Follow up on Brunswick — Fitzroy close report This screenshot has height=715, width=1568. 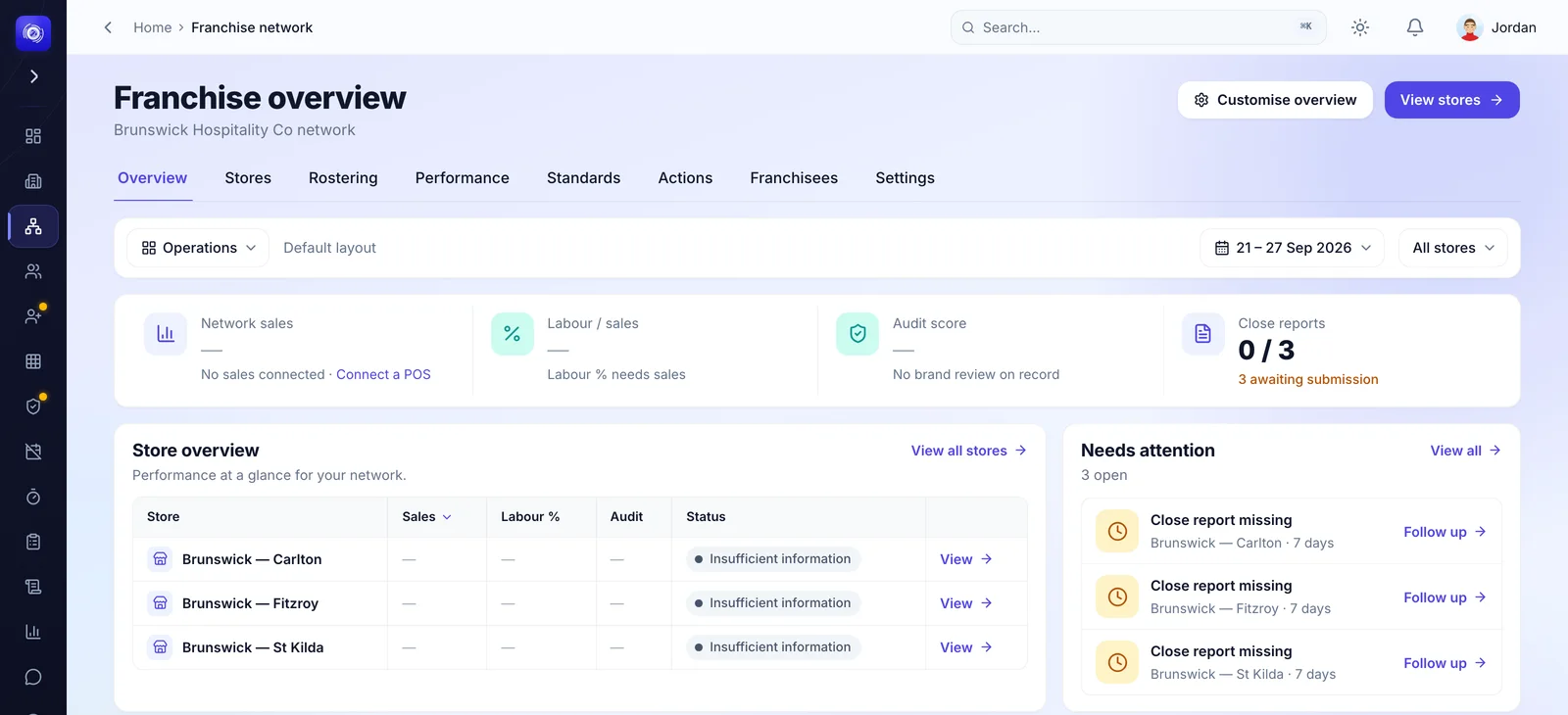coord(1445,597)
